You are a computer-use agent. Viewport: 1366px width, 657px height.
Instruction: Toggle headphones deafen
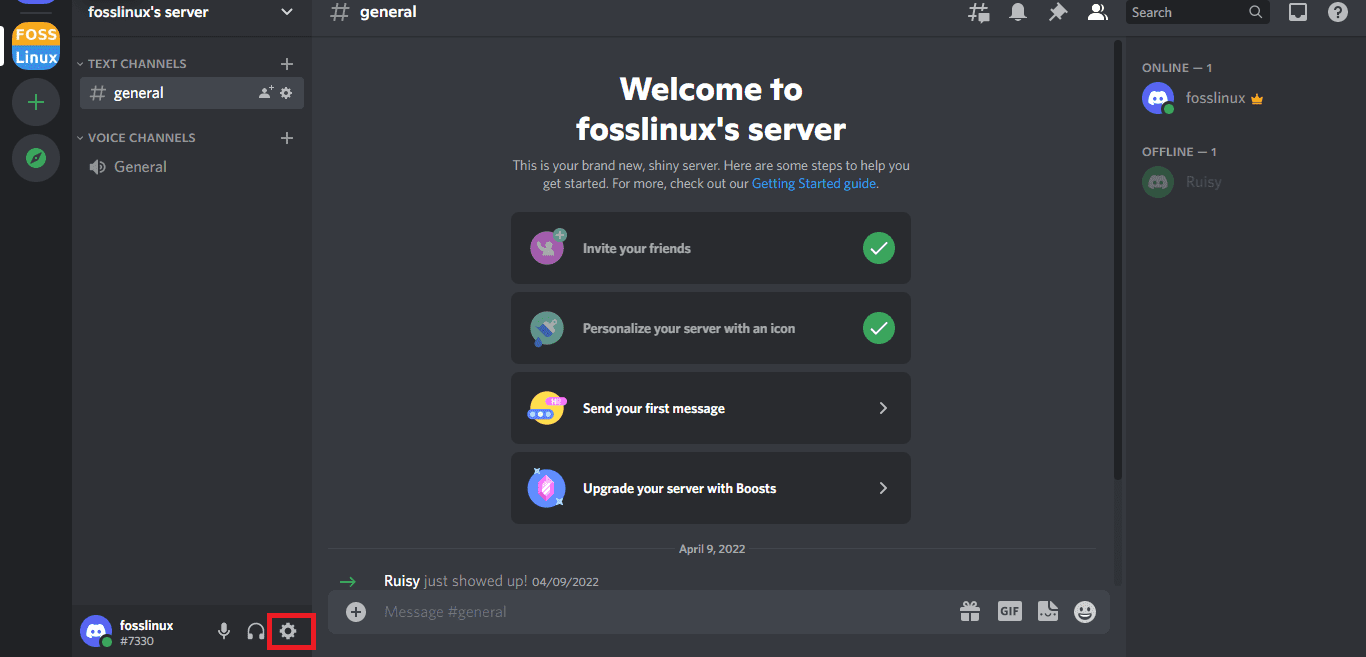256,631
